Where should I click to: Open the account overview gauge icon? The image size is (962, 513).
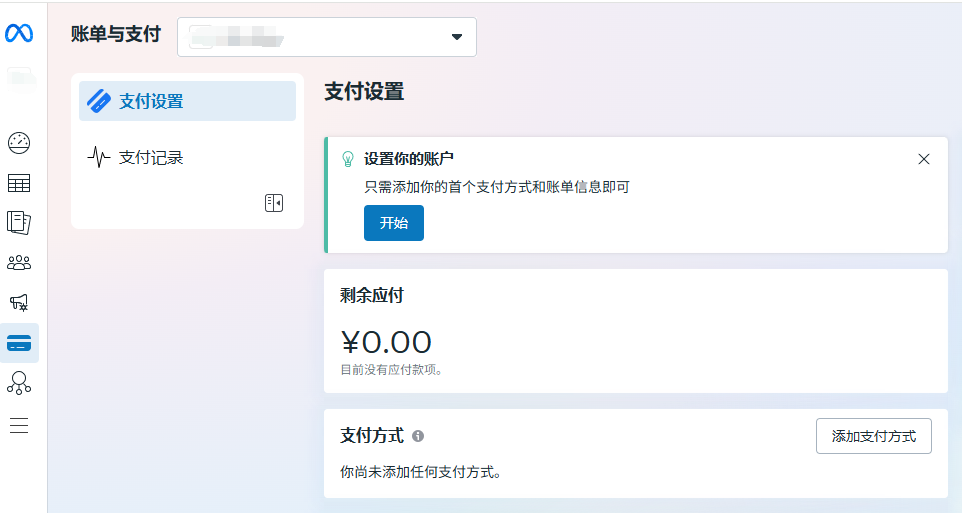tap(19, 143)
